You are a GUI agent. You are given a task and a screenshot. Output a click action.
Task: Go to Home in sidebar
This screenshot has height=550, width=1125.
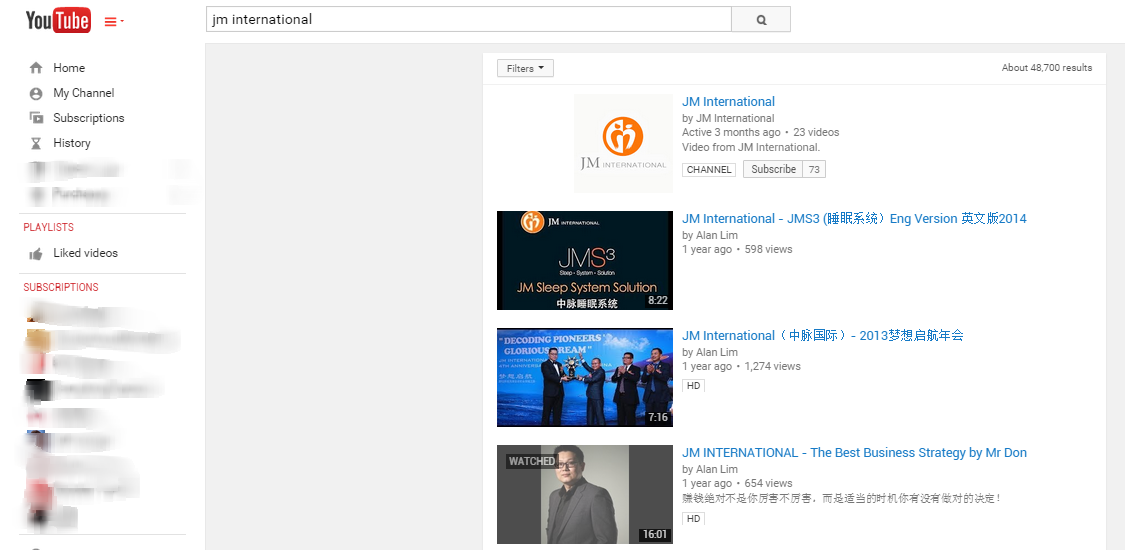69,68
